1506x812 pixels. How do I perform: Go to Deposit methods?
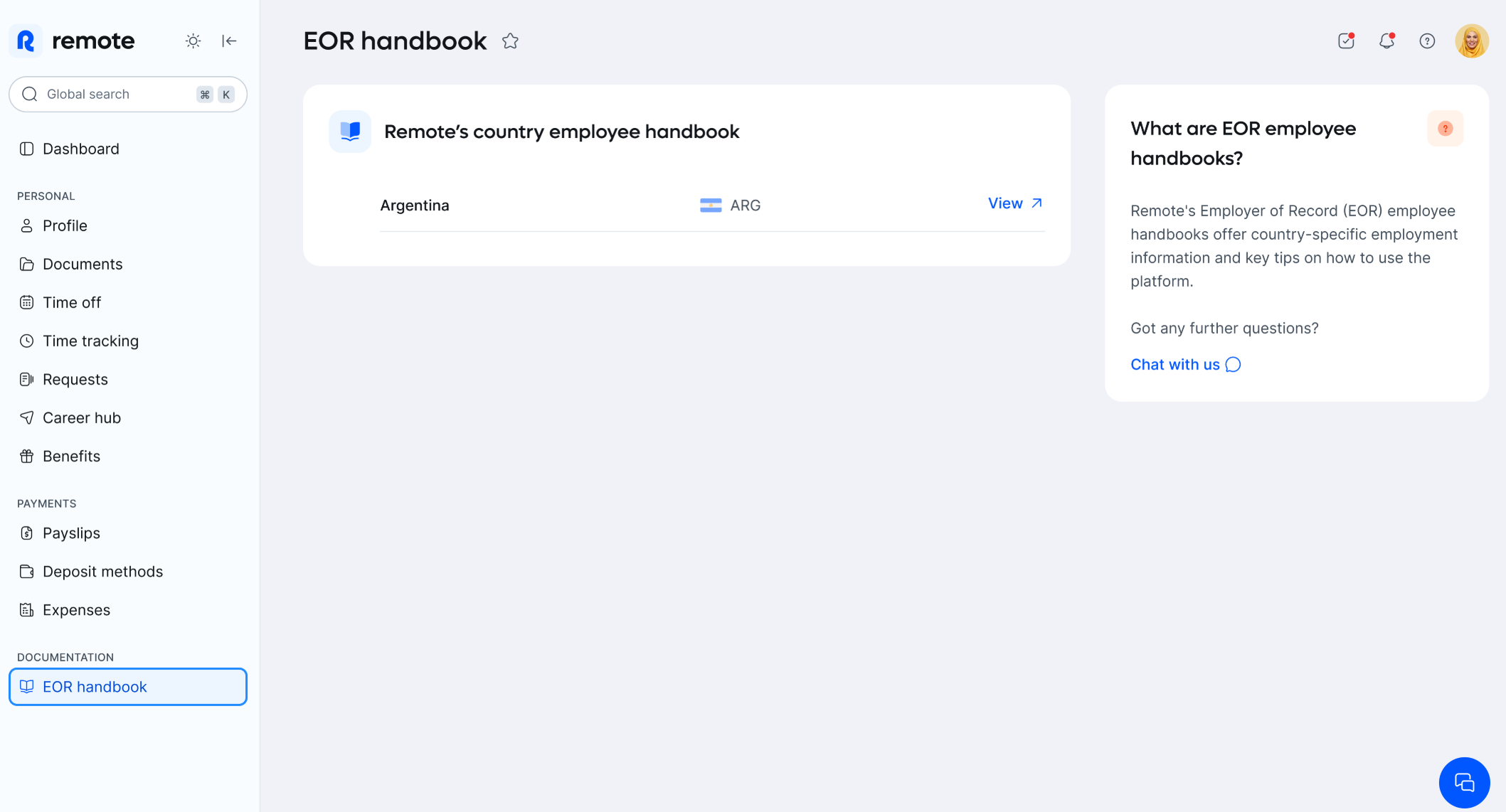click(x=128, y=571)
